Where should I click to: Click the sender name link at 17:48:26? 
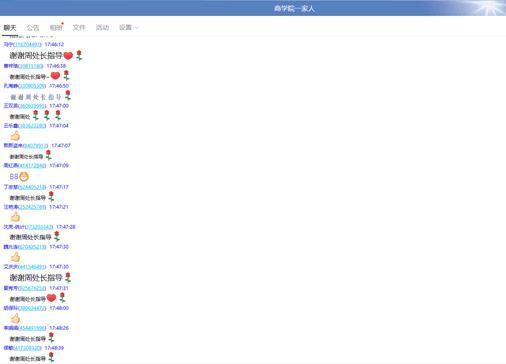click(11, 328)
